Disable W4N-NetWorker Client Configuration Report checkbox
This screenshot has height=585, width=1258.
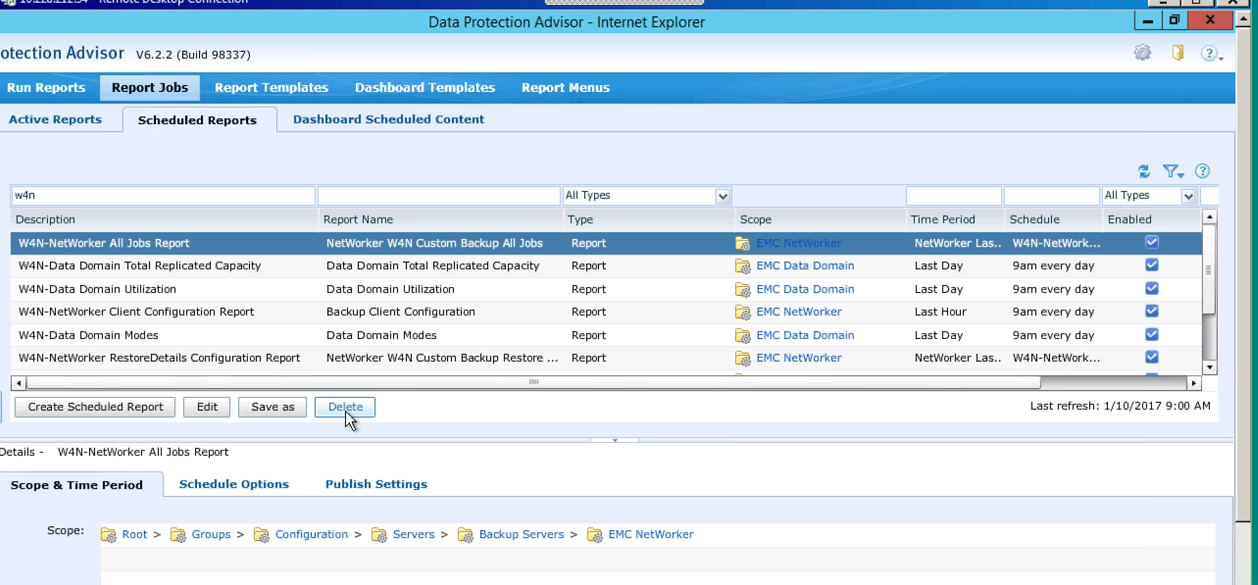(1151, 311)
